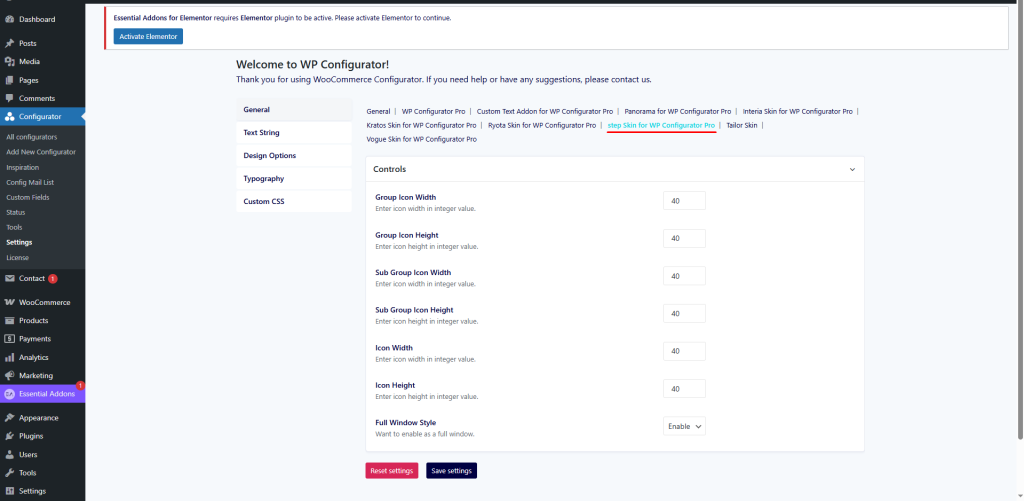Click the Users person icon
Viewport: 1024px width, 501px height.
[x=10, y=455]
